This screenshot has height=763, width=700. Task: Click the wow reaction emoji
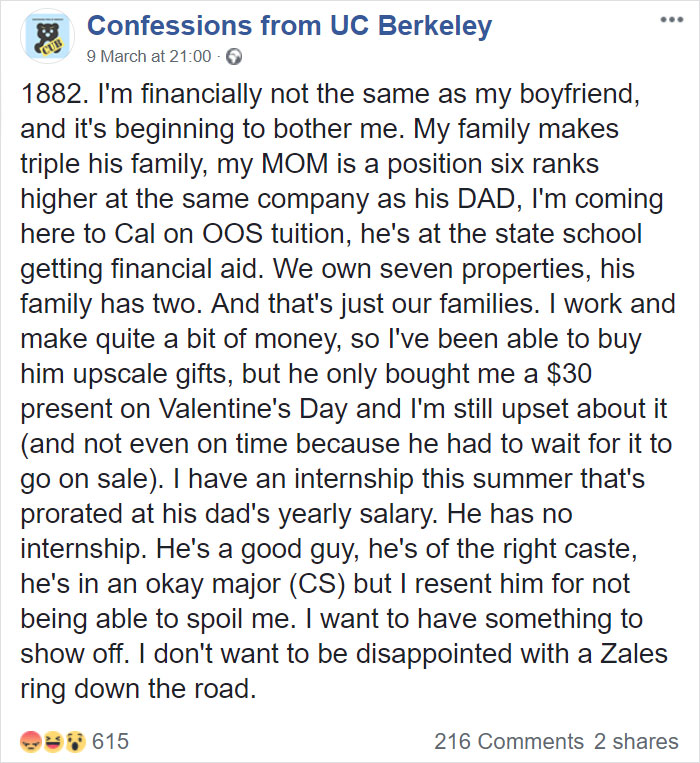(74, 741)
